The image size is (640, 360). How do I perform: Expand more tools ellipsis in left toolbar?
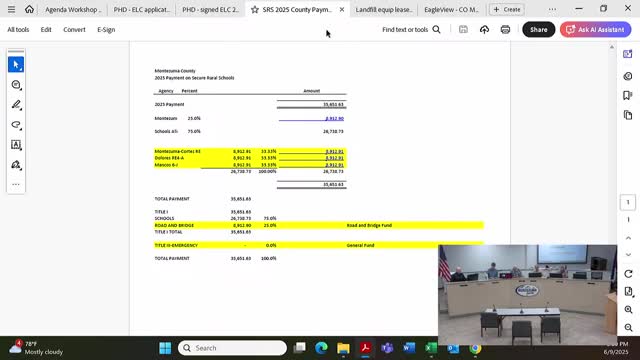point(16,184)
